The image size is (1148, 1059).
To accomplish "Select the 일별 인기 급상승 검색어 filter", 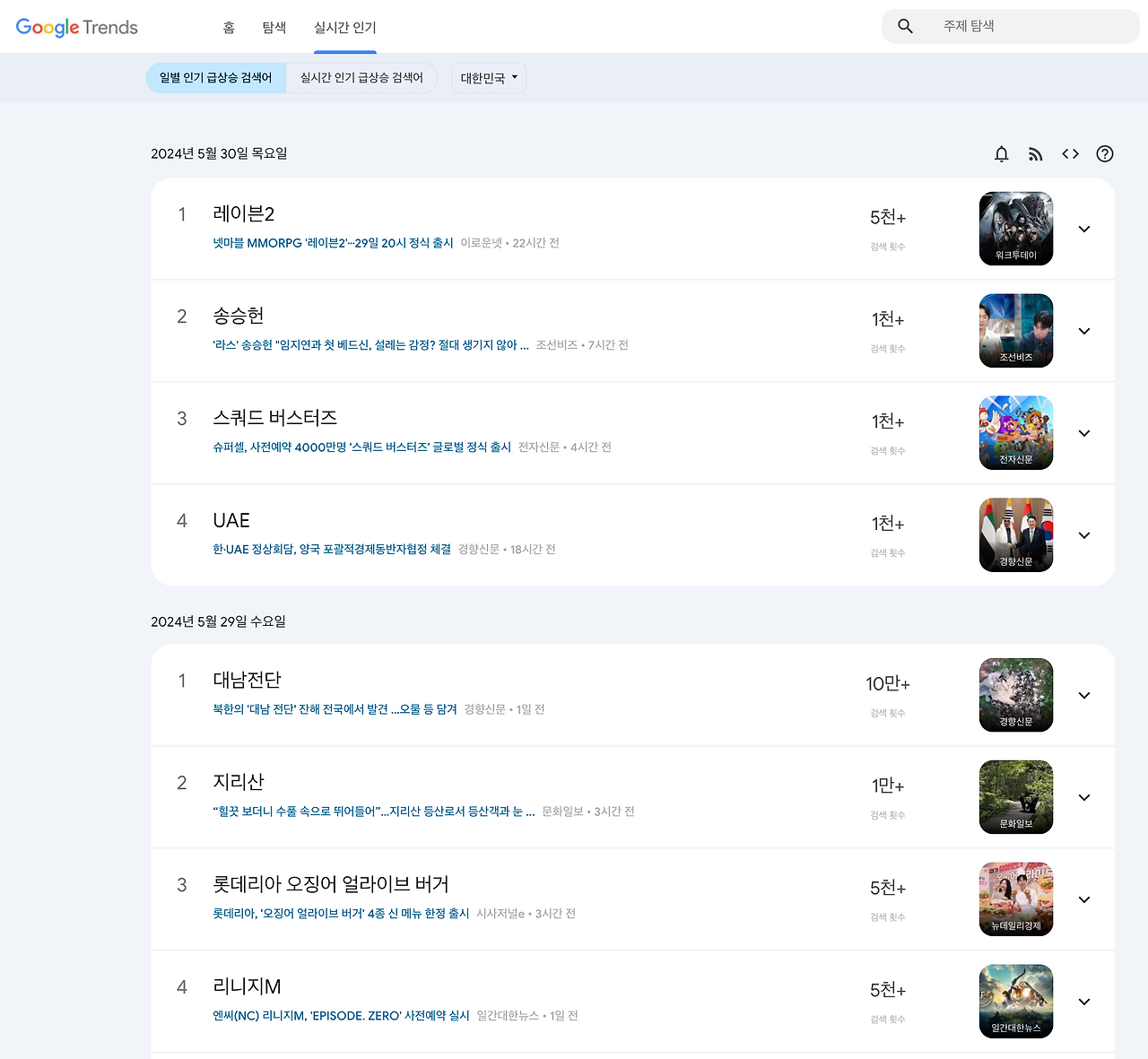I will (215, 77).
